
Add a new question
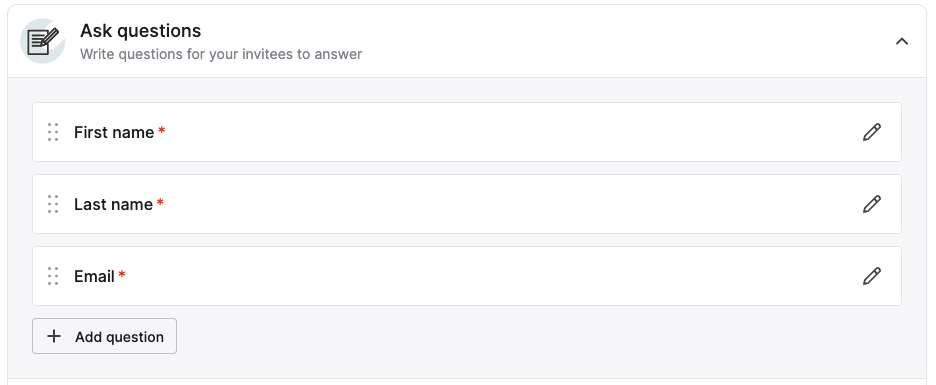[x=104, y=336]
